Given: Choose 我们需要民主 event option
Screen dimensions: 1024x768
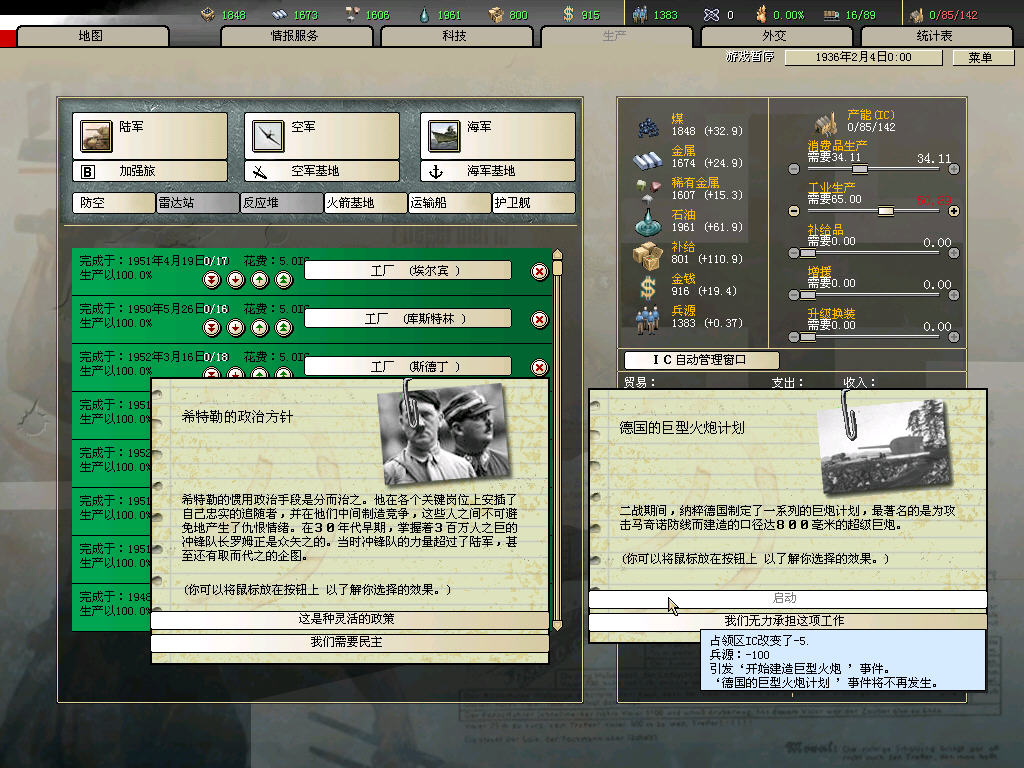Looking at the screenshot, I should 349,643.
